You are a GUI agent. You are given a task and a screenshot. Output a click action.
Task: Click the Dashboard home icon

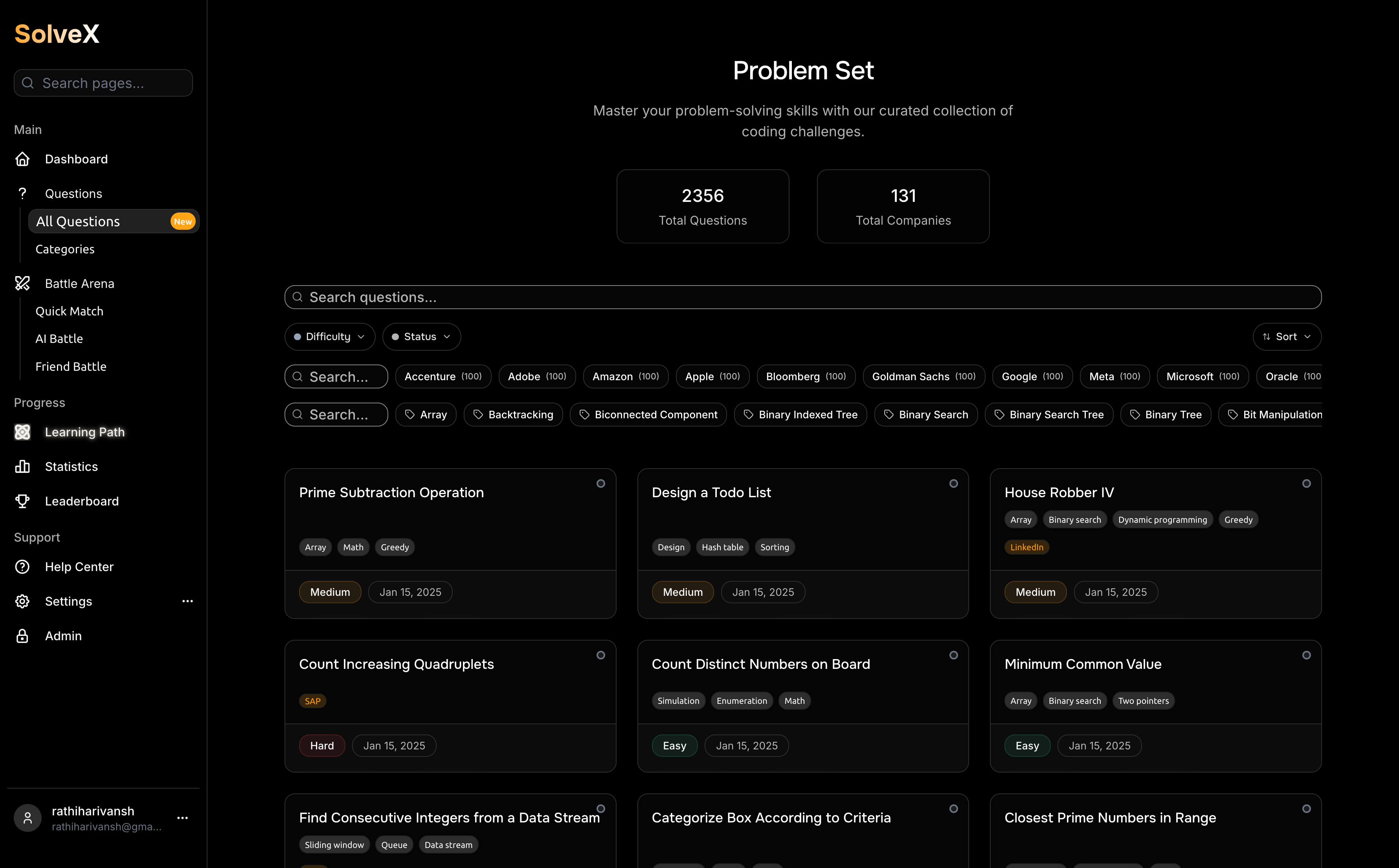(x=22, y=159)
